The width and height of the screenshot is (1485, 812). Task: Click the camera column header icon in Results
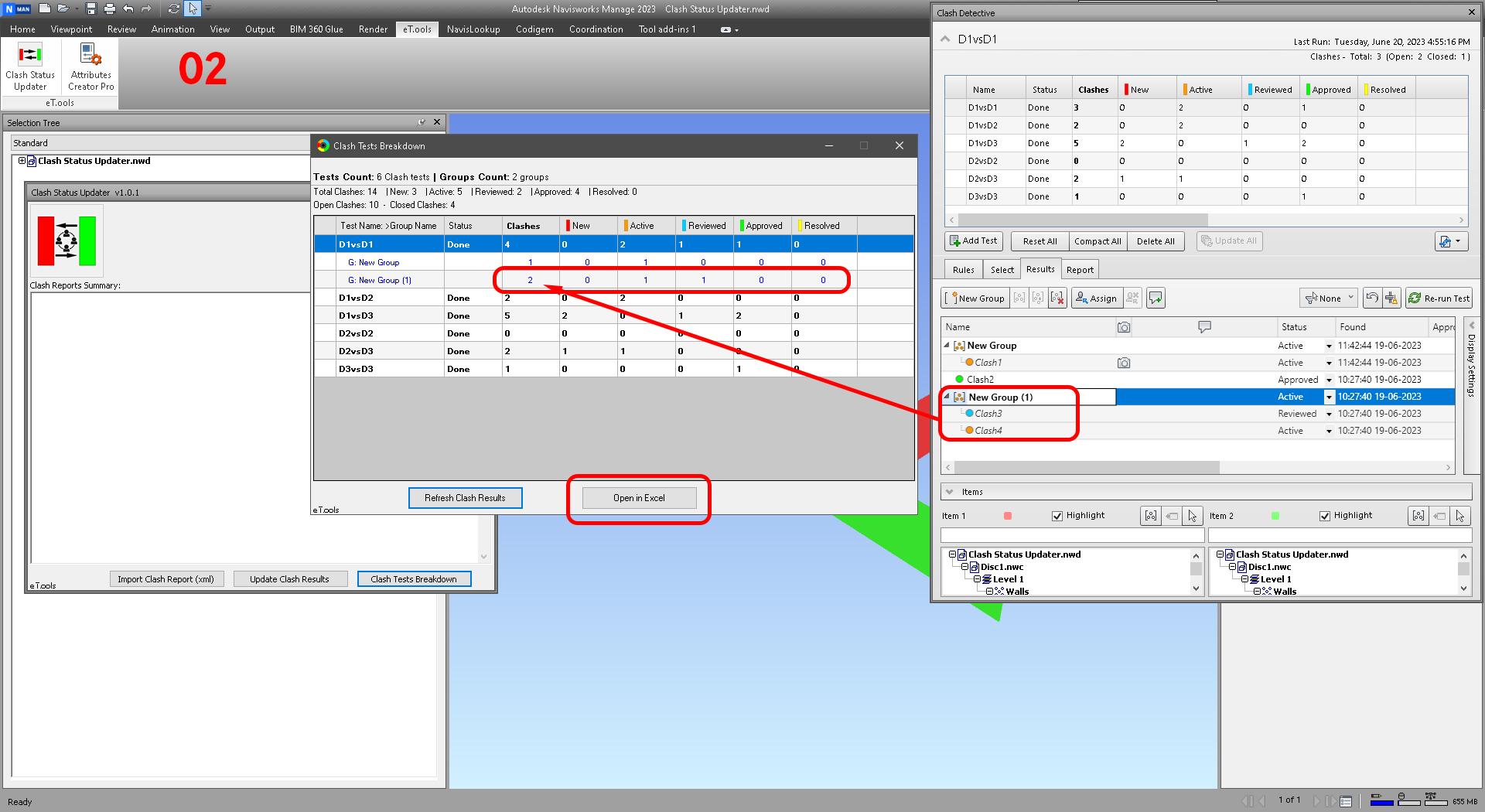tap(1124, 327)
